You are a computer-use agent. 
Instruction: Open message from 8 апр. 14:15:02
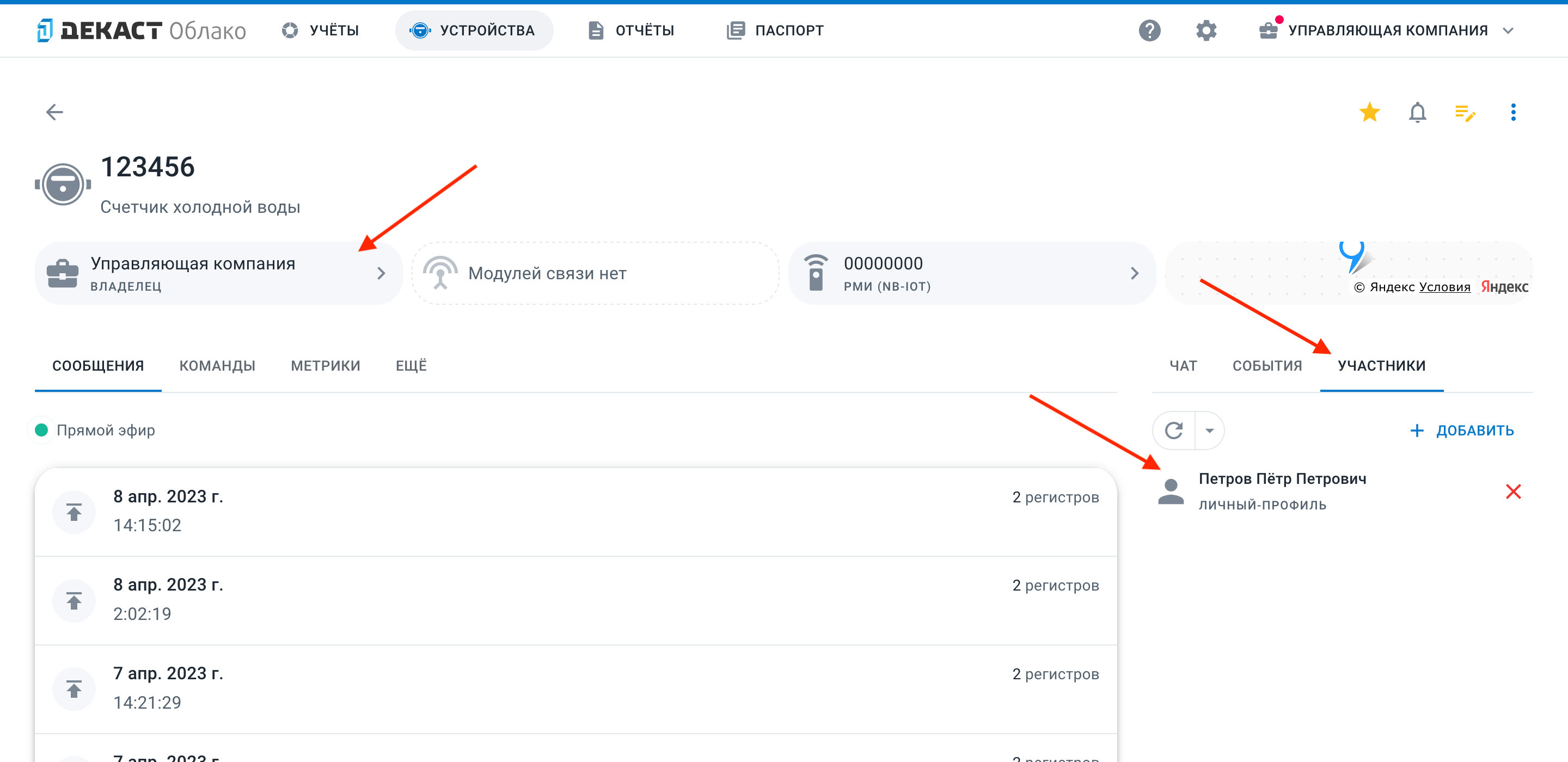click(x=576, y=511)
